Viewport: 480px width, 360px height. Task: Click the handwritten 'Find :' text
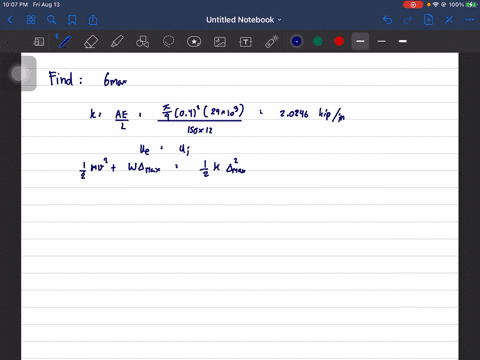[x=65, y=79]
